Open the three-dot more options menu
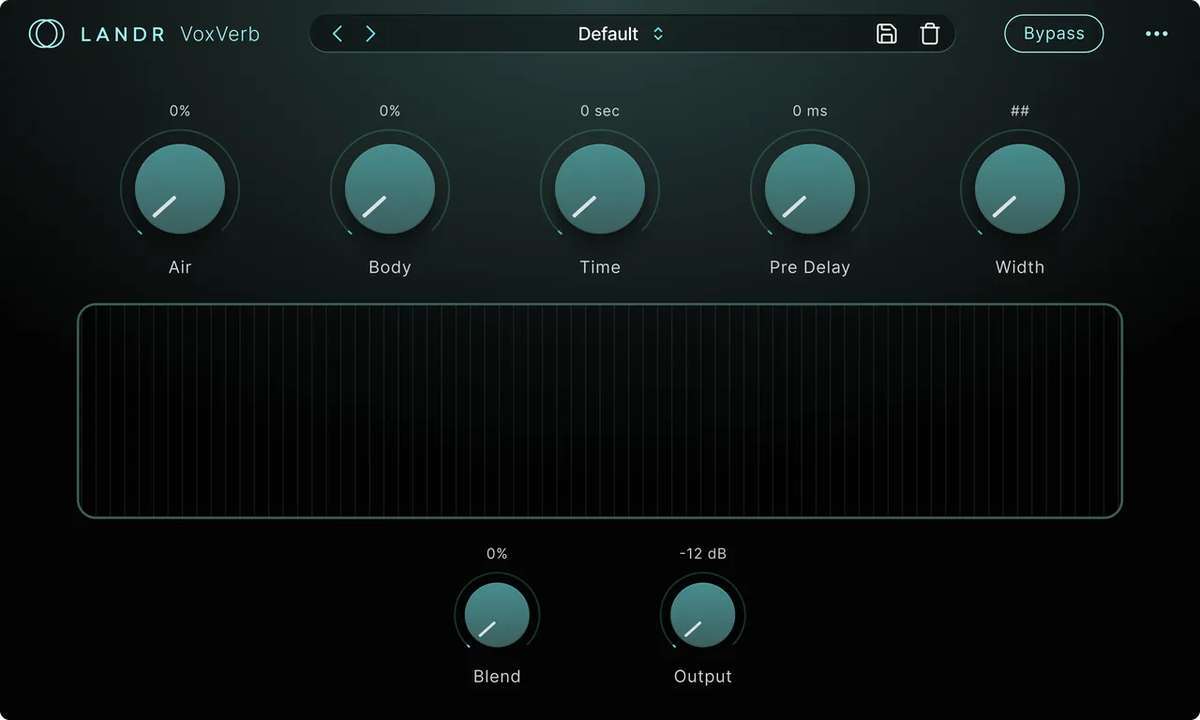 click(x=1156, y=34)
